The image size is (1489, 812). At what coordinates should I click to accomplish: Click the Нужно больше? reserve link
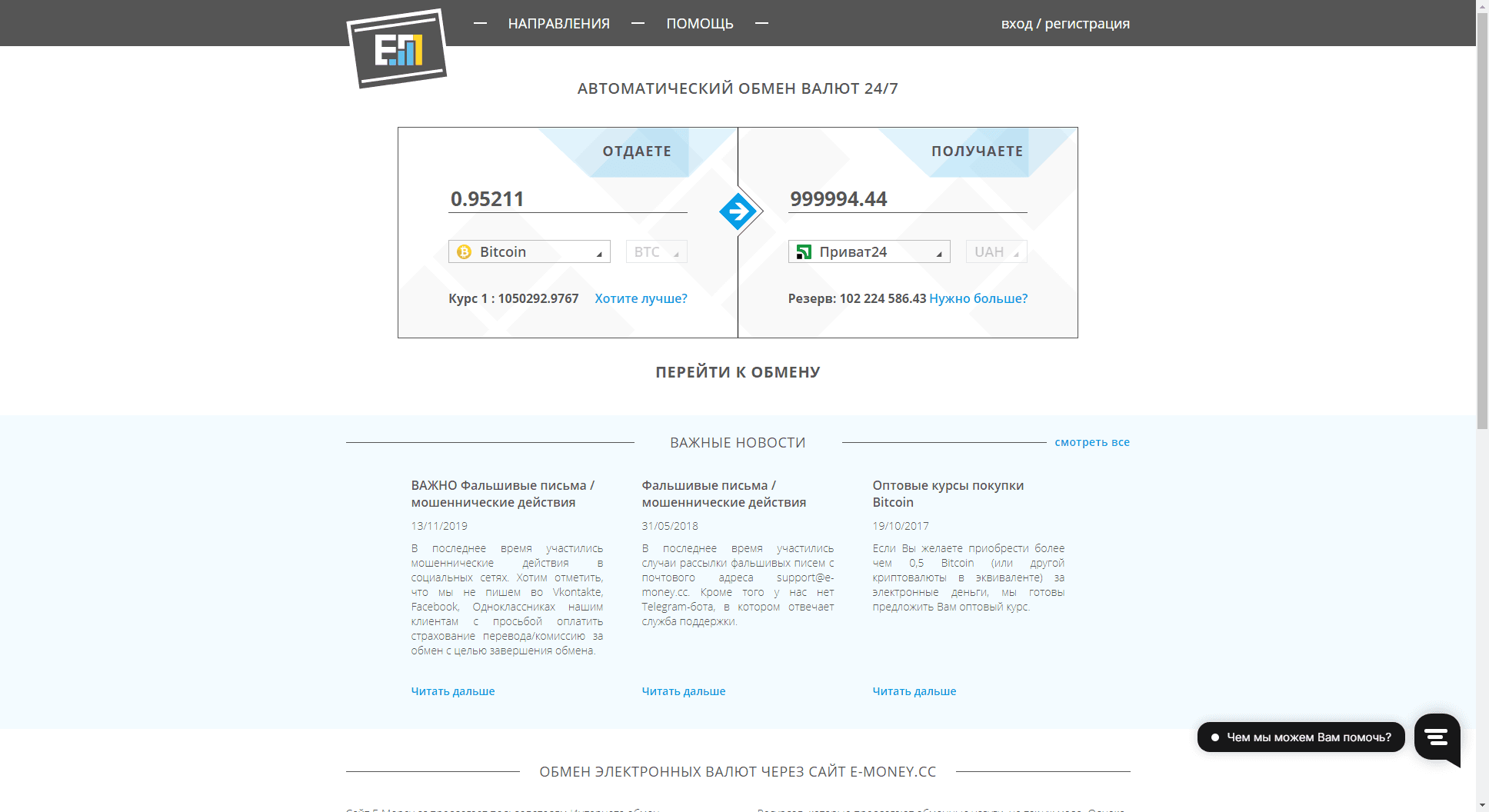978,298
